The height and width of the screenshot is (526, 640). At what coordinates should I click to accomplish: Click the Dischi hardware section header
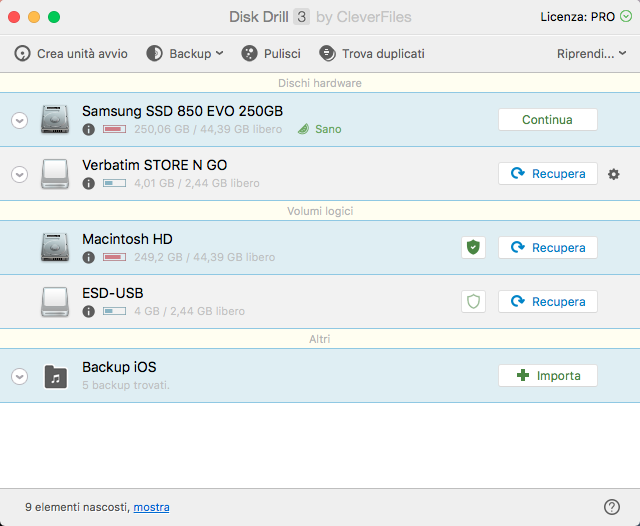coord(320,83)
